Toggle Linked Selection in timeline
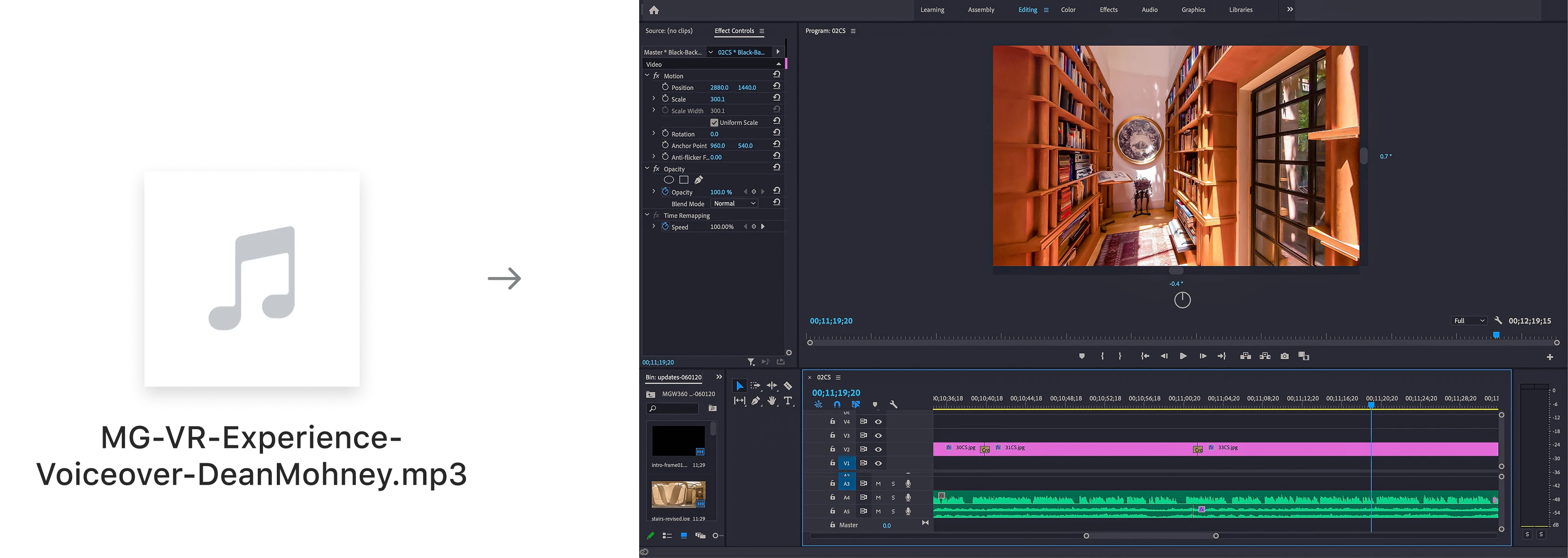Screen dimensions: 1568x558 tap(856, 404)
